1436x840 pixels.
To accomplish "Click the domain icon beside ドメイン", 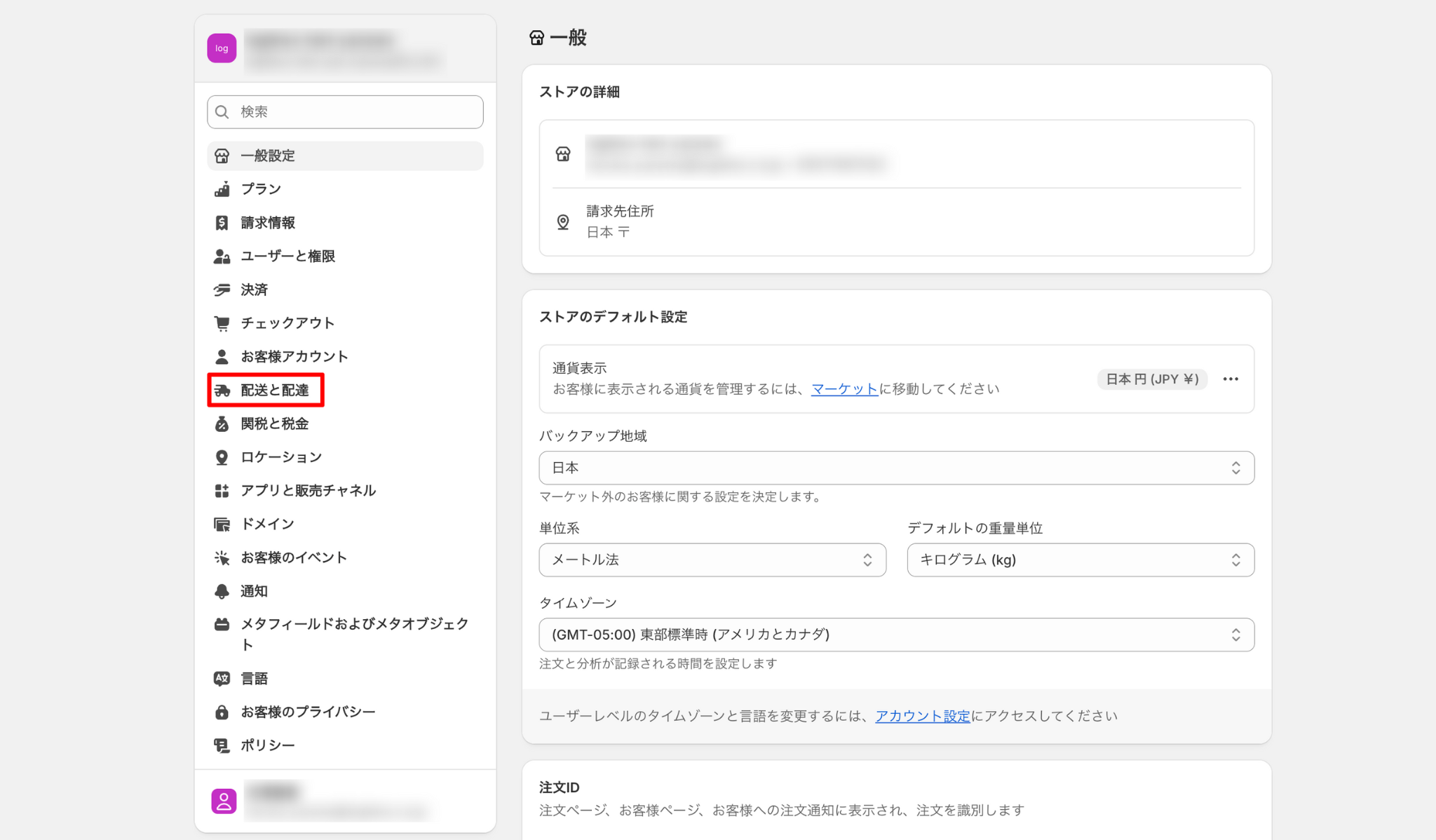I will pos(222,524).
